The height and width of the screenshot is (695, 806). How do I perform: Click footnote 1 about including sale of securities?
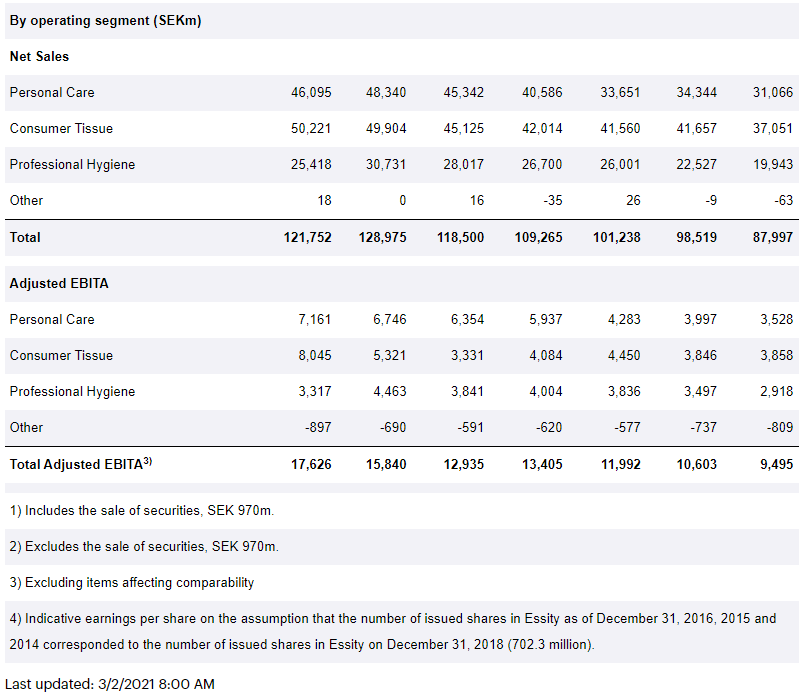click(x=142, y=511)
